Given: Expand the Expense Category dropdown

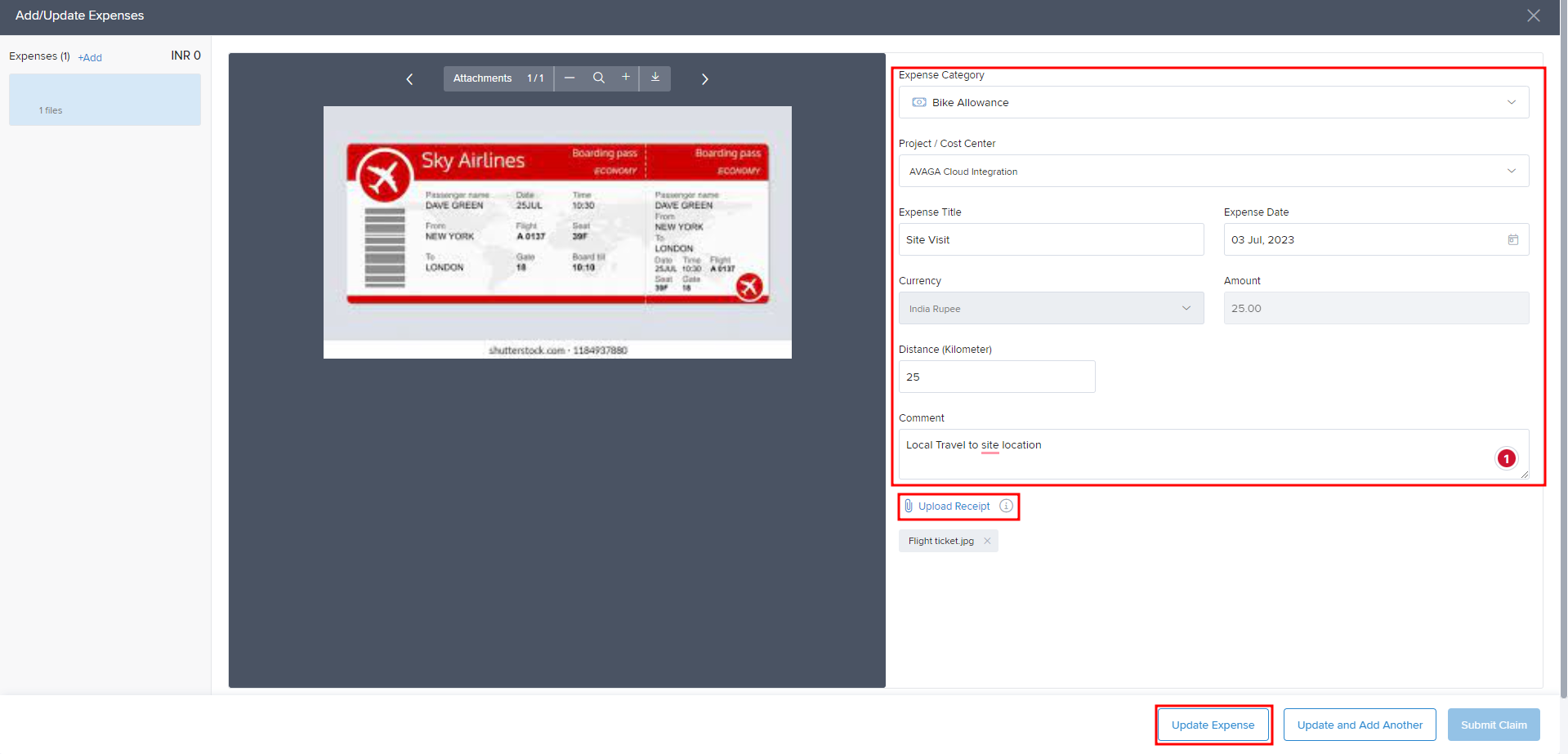Looking at the screenshot, I should click(1511, 103).
